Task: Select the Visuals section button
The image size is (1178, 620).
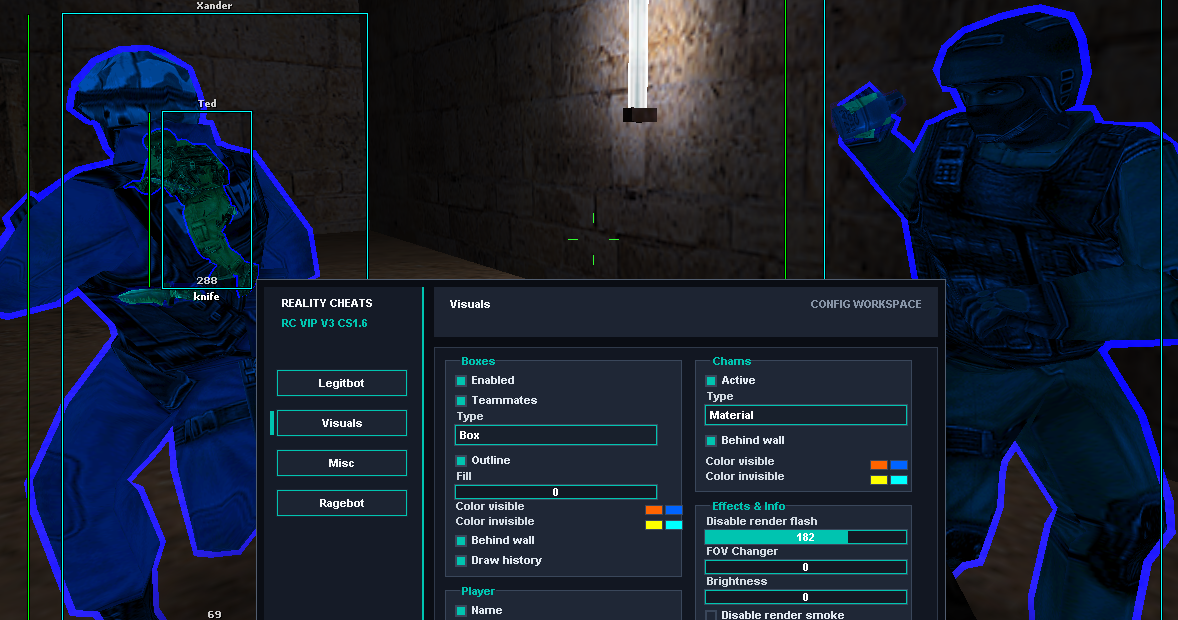Action: click(x=342, y=423)
